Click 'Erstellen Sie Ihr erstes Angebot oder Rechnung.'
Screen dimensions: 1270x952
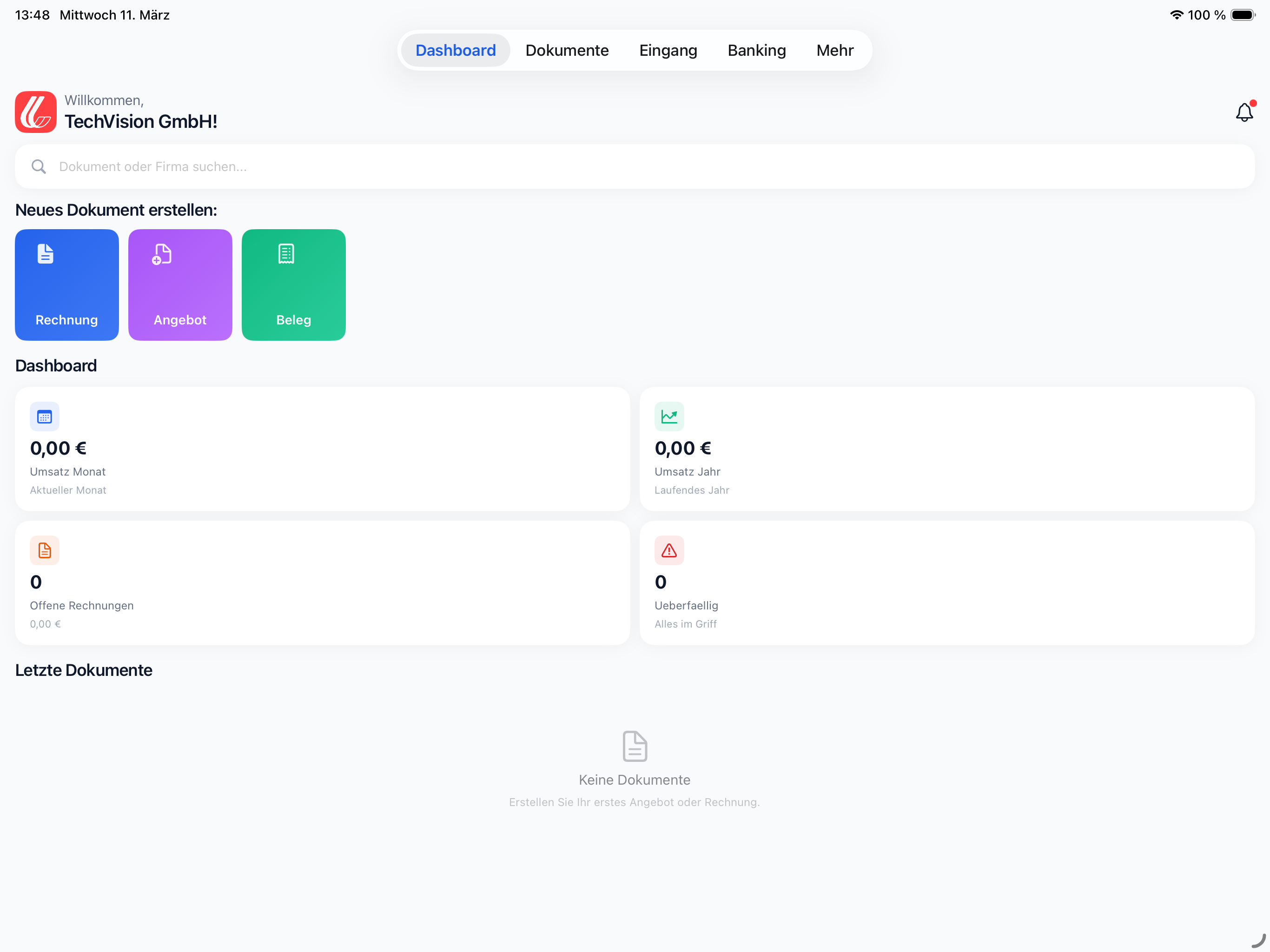click(x=635, y=802)
